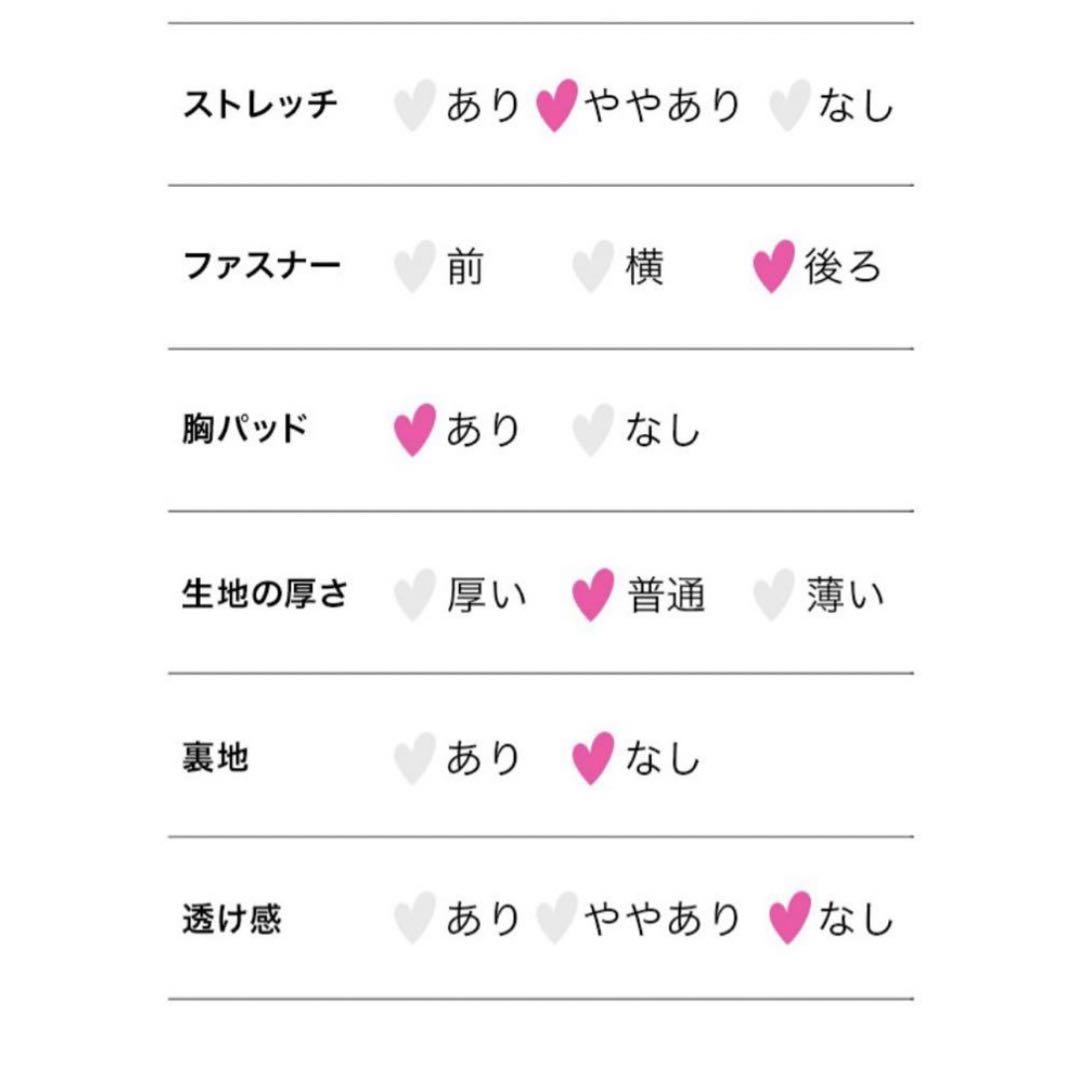Click the pink heart for 裏地 なし
This screenshot has width=1080, height=1080.
click(x=593, y=758)
